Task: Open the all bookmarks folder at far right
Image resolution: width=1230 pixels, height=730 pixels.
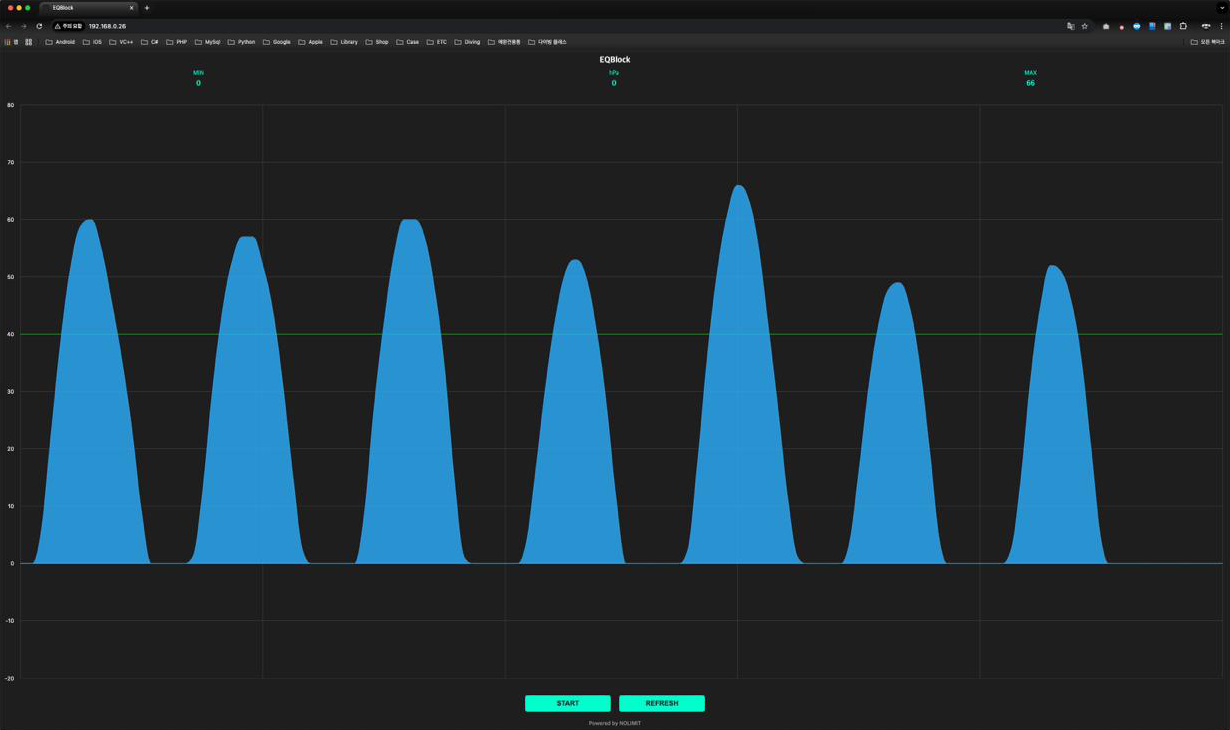Action: pyautogui.click(x=1207, y=42)
